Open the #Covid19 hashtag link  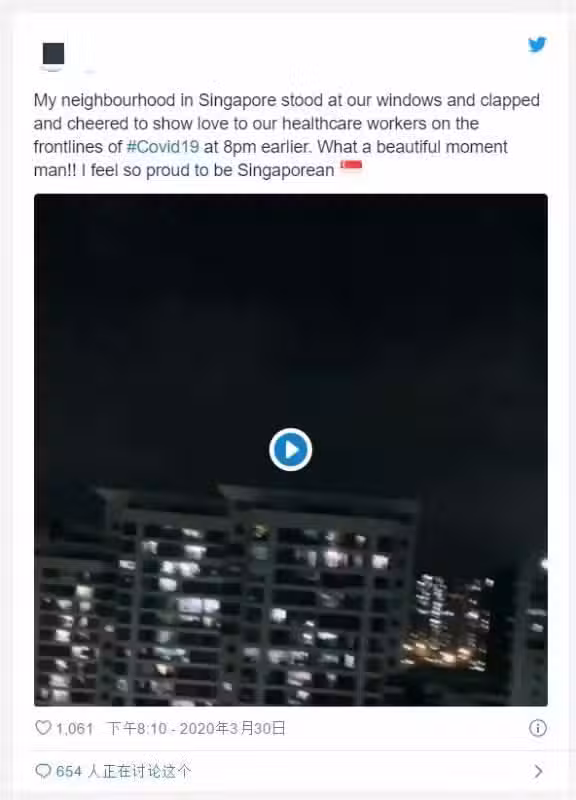point(162,147)
